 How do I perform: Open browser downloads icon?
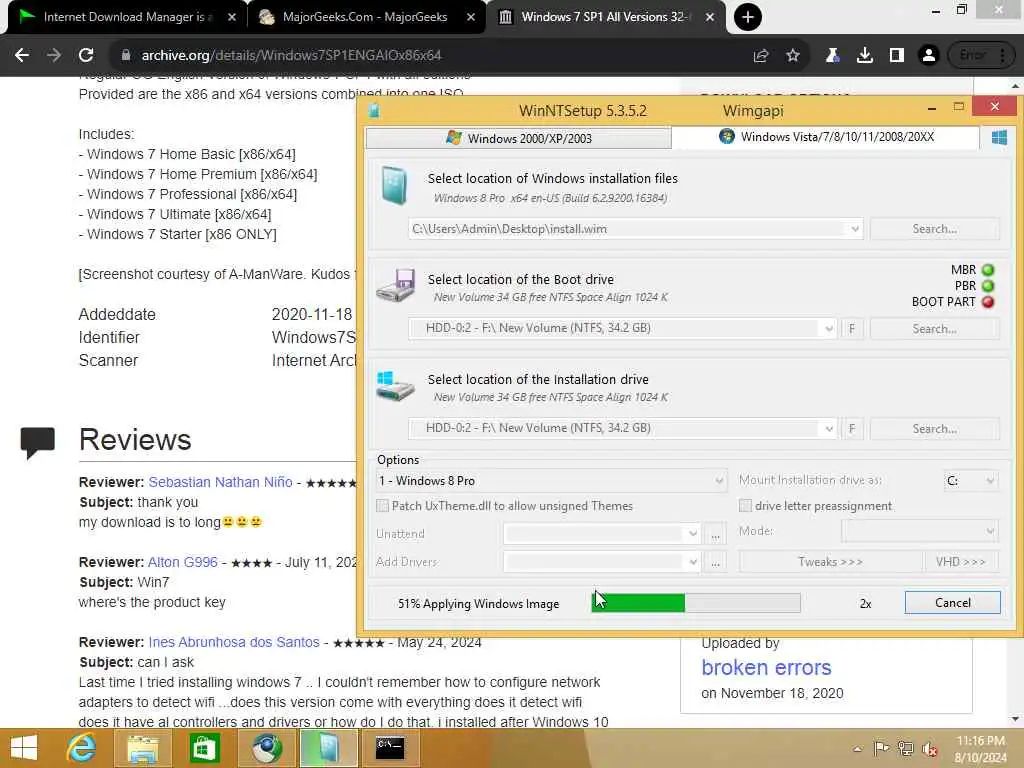(865, 56)
